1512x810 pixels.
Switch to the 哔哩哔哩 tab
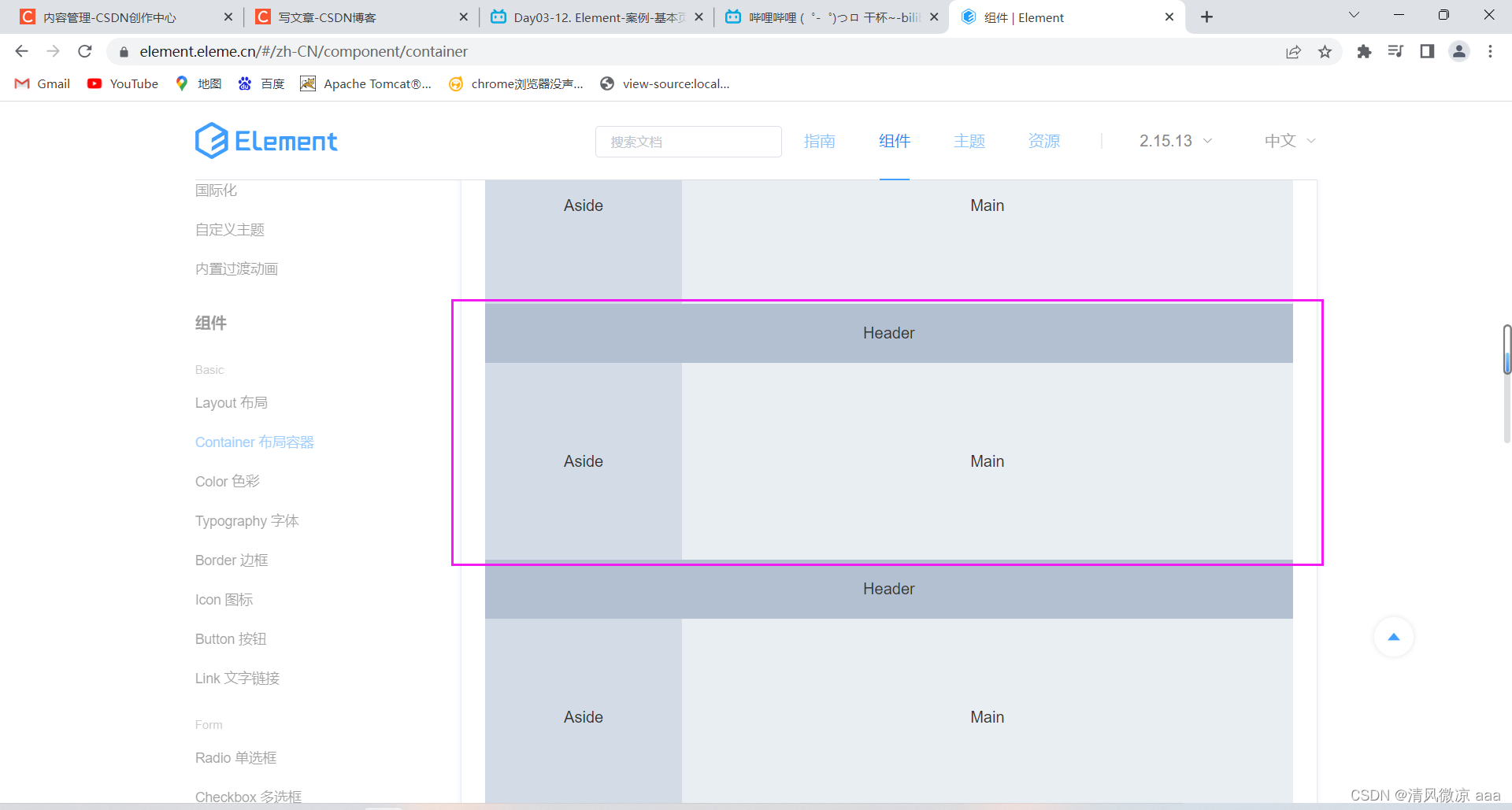coord(833,17)
